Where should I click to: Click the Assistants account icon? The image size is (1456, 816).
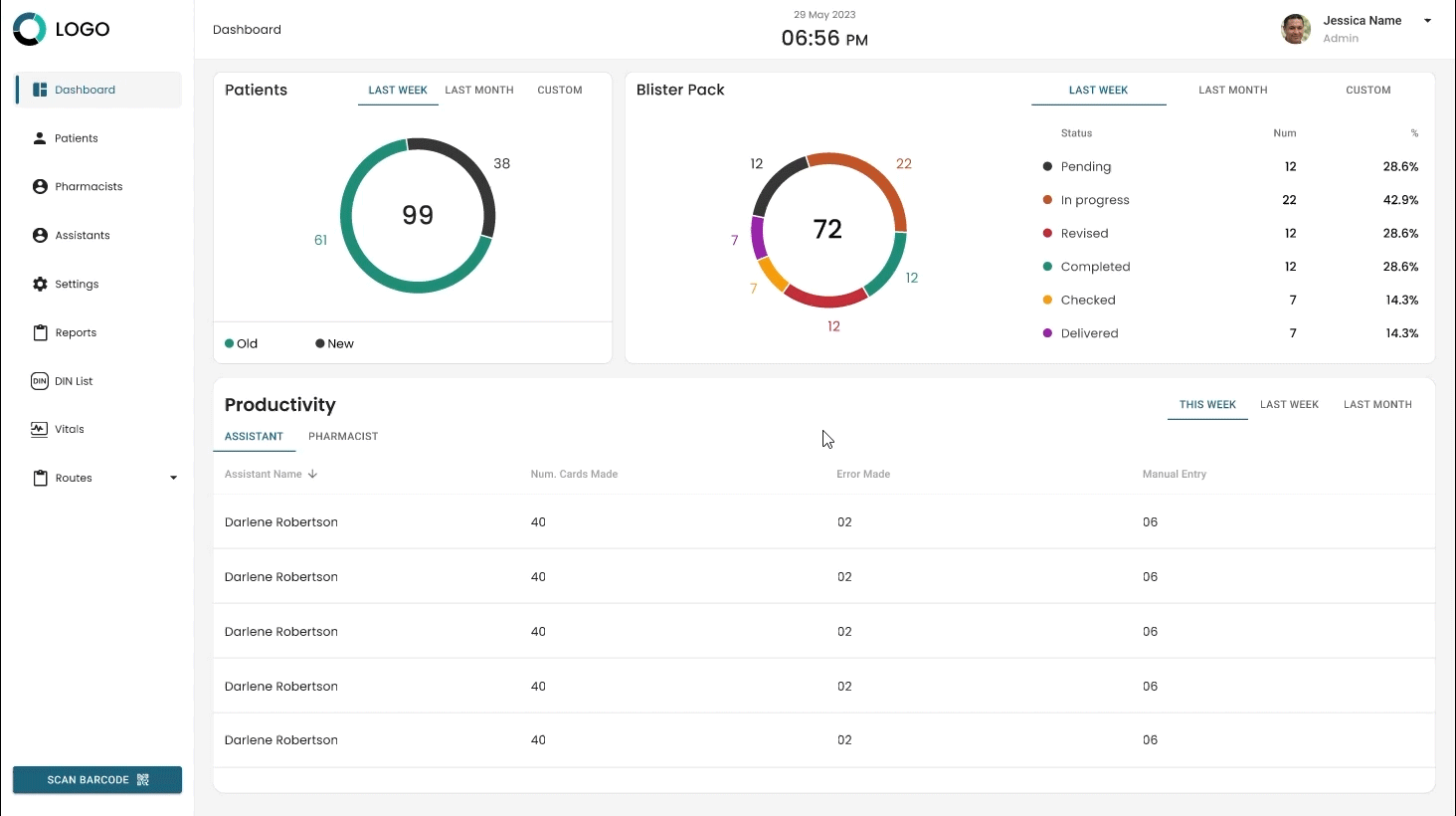click(x=40, y=236)
